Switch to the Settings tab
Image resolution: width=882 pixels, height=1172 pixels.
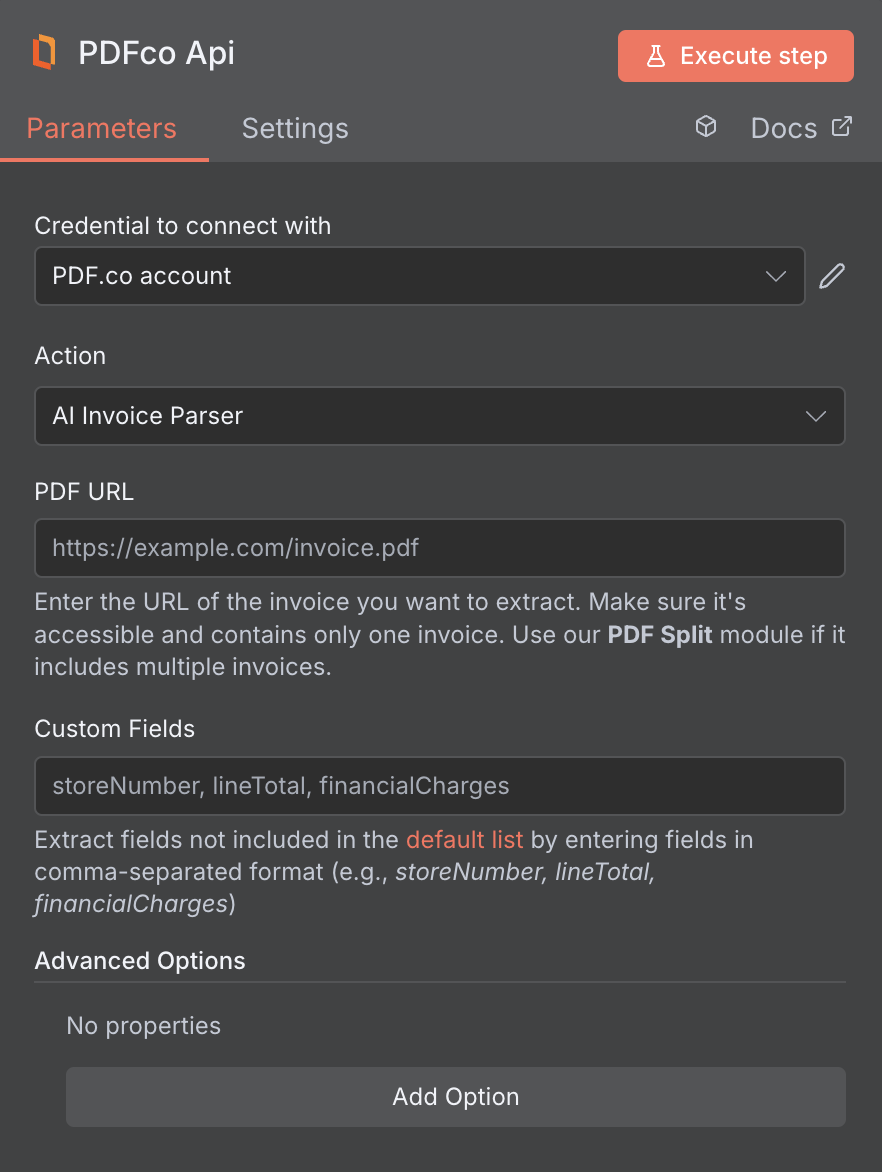[x=294, y=128]
